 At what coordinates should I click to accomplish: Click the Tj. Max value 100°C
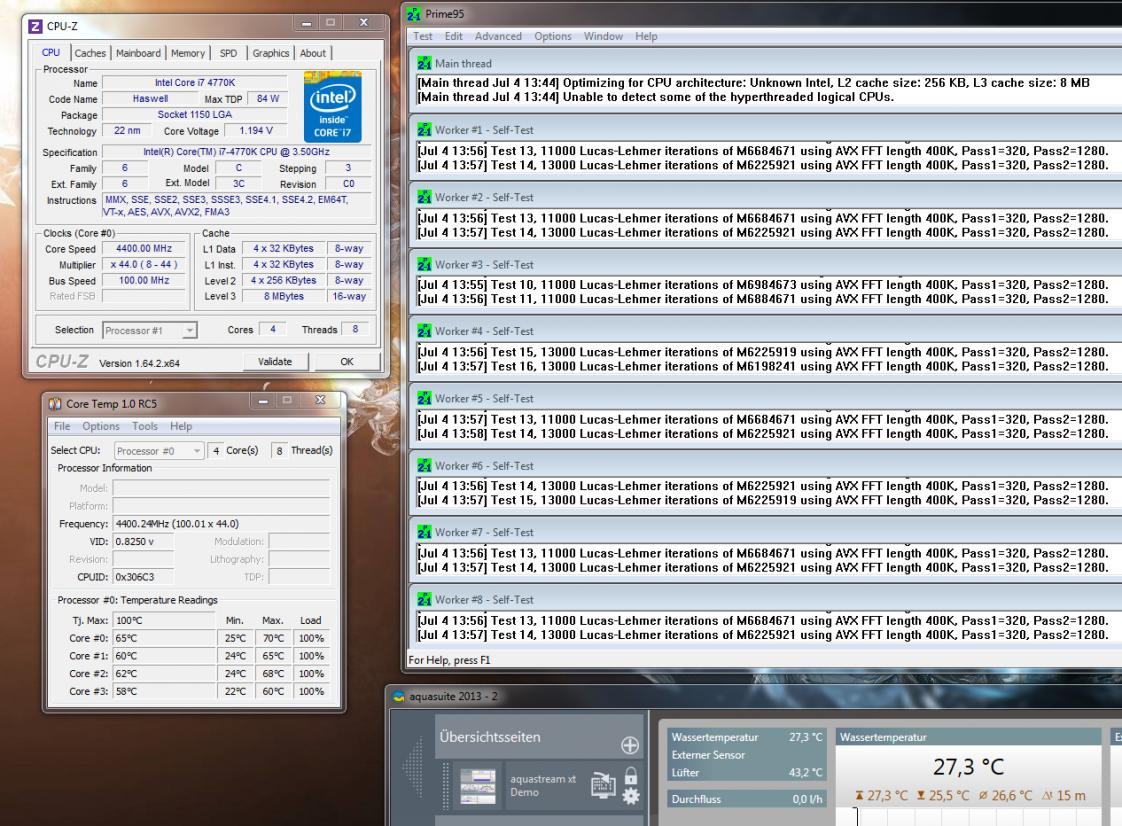click(x=164, y=621)
